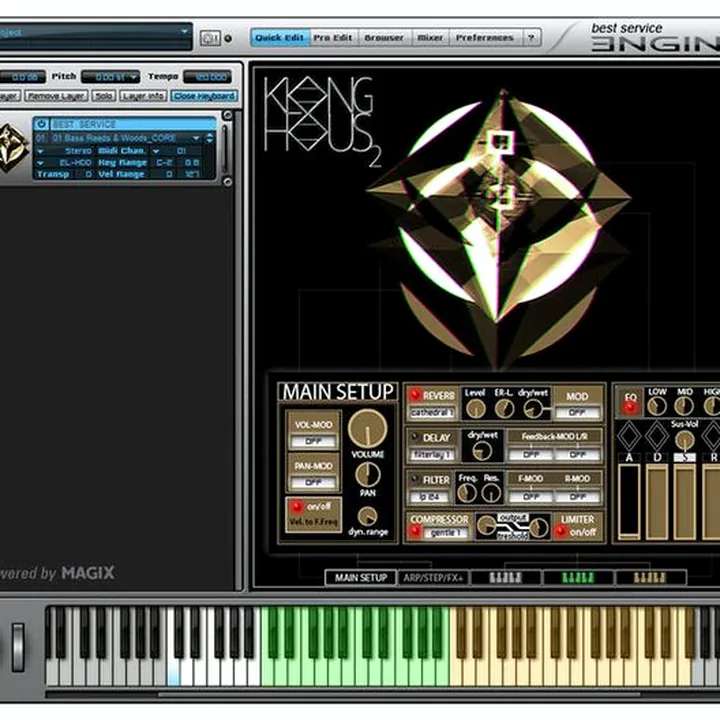Screen dimensions: 720x720
Task: Toggle the REVERB red LED on/off
Action: click(416, 395)
